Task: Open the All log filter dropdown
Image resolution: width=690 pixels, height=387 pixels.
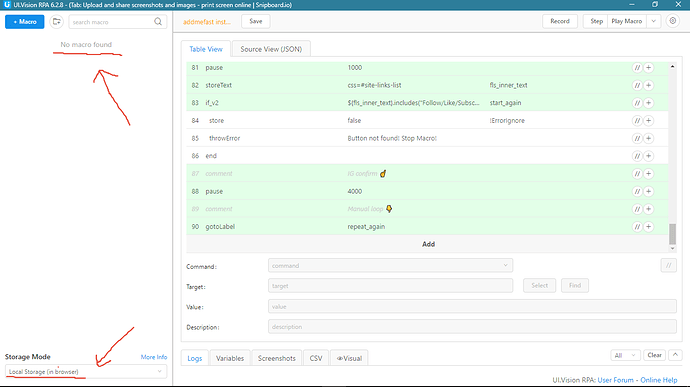Action: coord(625,355)
